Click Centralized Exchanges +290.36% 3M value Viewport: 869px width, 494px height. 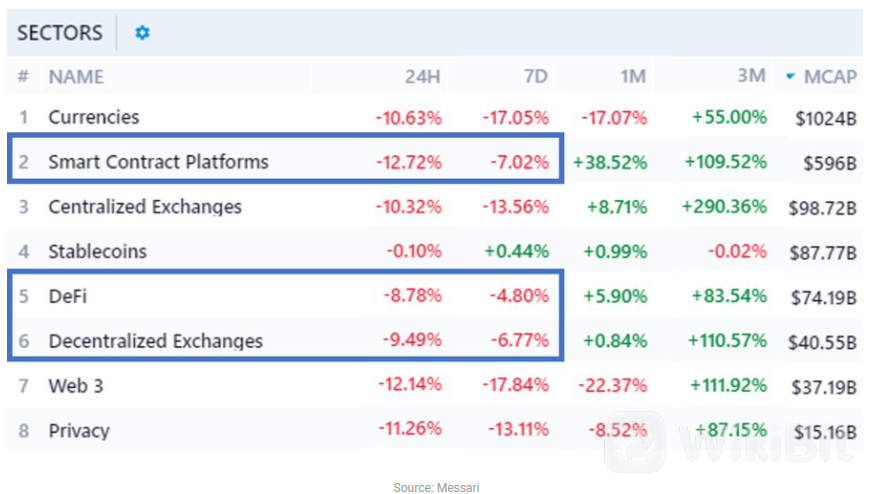(723, 207)
